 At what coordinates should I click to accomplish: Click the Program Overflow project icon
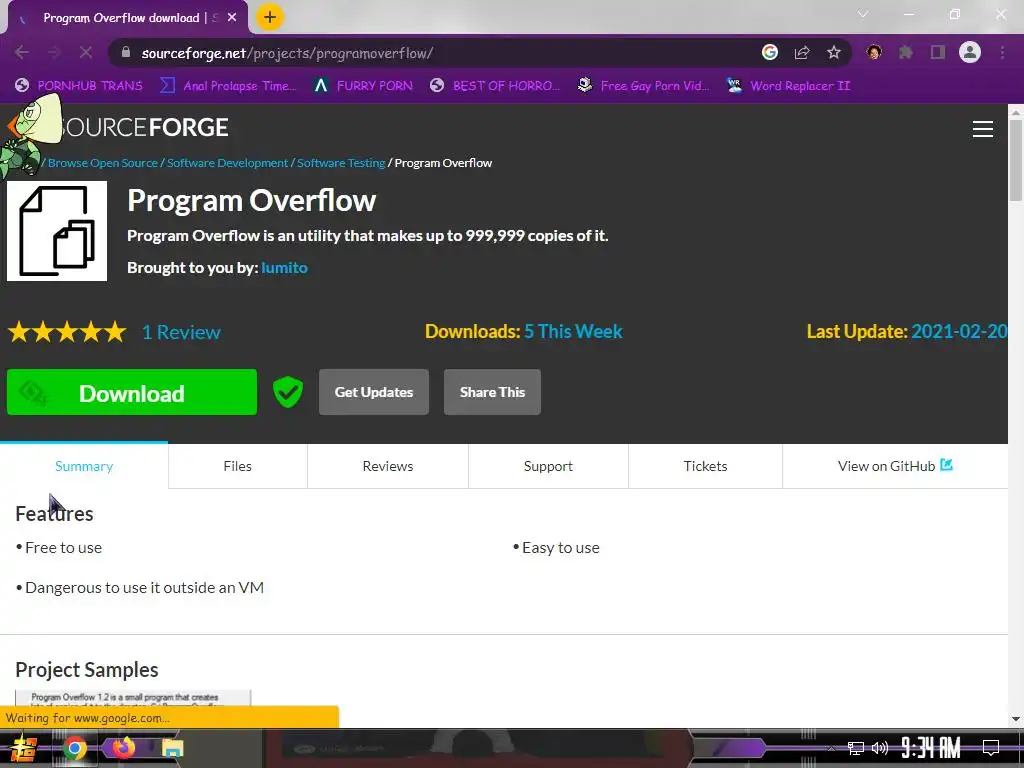pos(57,231)
